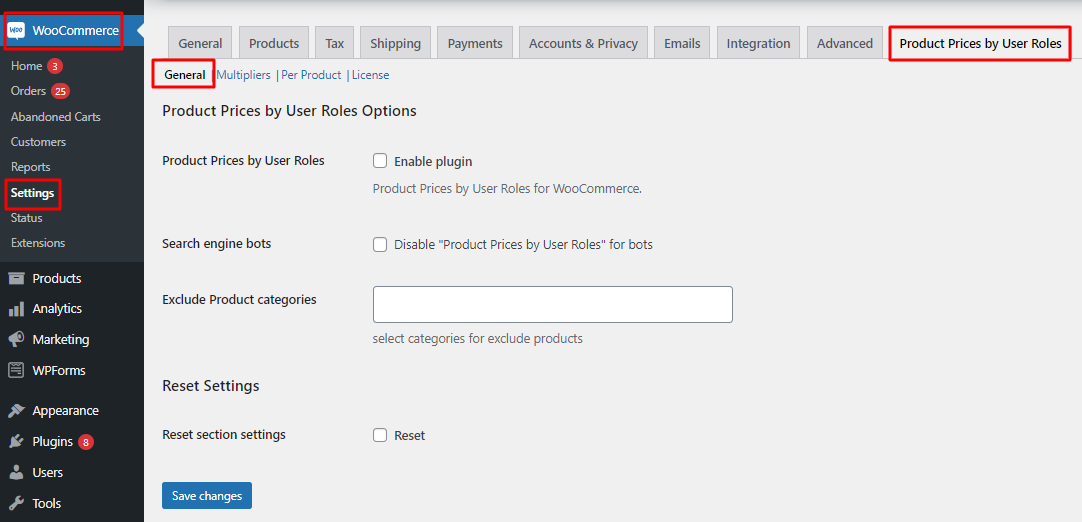Screen dimensions: 1082x522
Task: Click the 'Exclude Product categories' row label
Action: 239,300
